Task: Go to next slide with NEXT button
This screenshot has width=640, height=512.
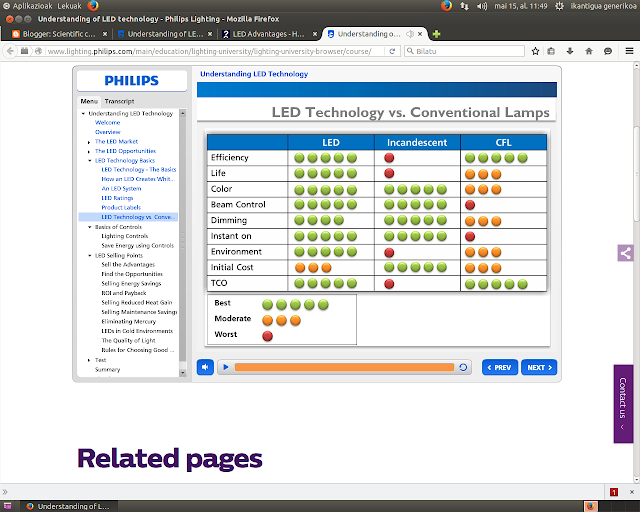Action: (539, 367)
